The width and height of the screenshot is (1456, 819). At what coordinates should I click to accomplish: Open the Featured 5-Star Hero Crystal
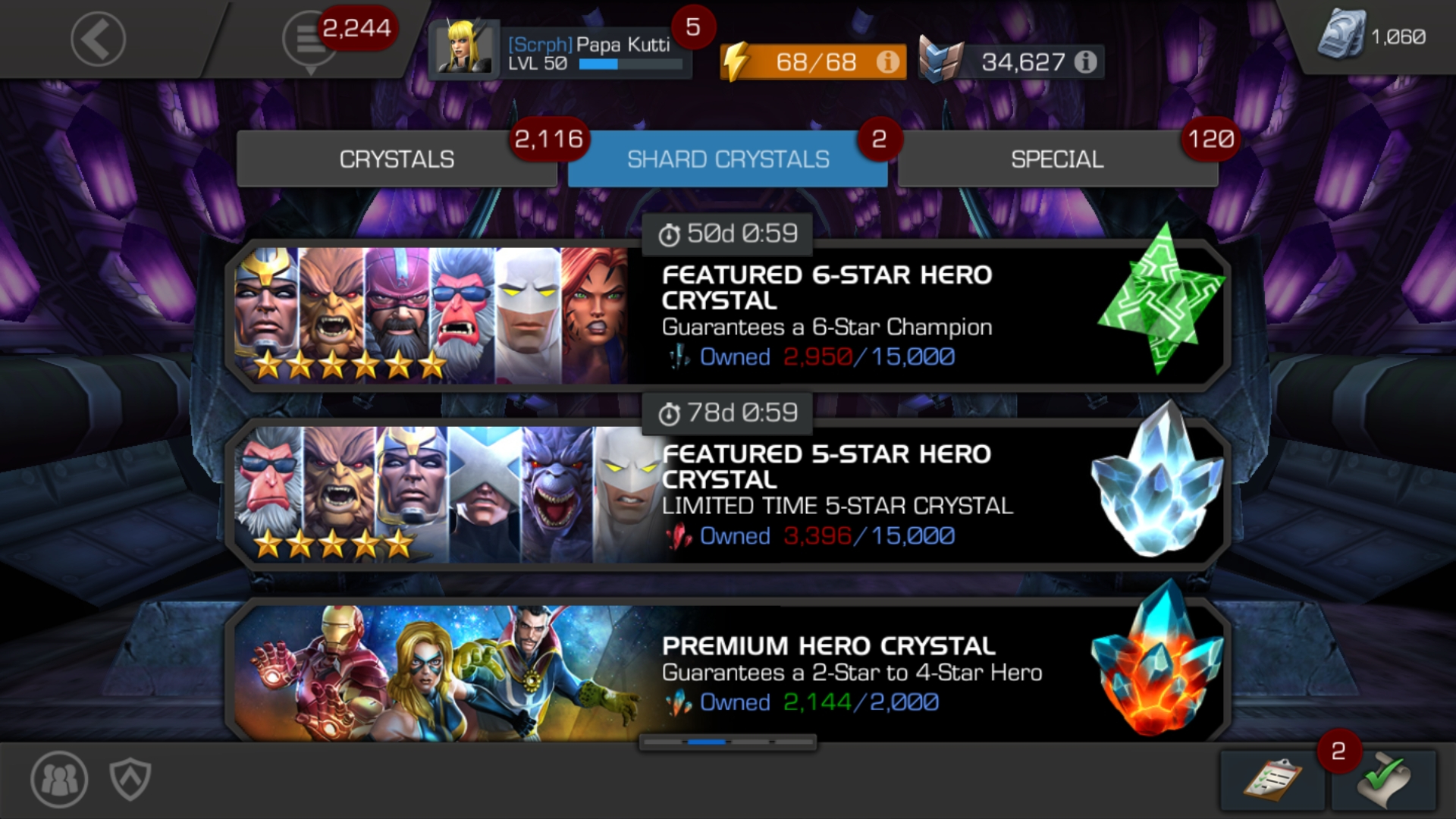(728, 494)
